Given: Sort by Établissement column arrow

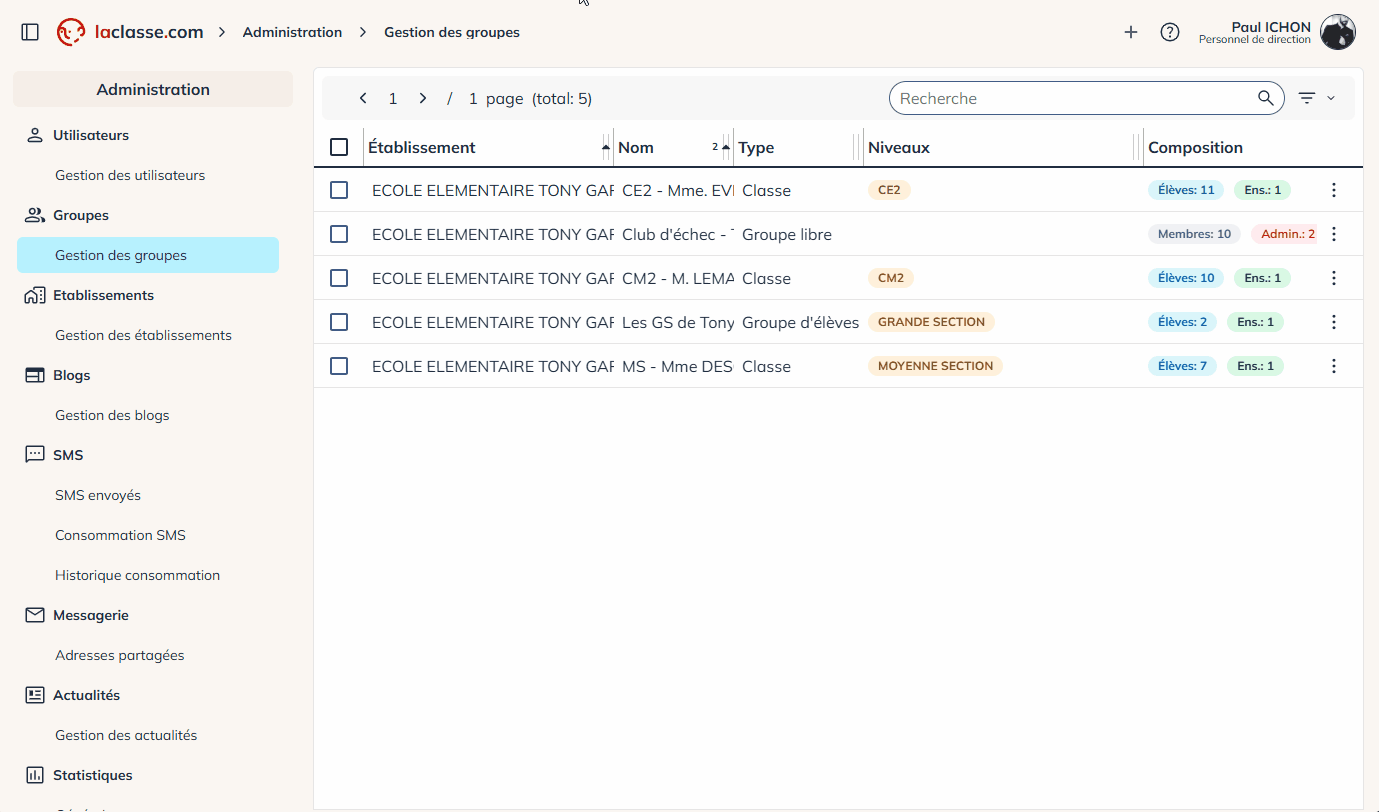Looking at the screenshot, I should click(x=605, y=147).
